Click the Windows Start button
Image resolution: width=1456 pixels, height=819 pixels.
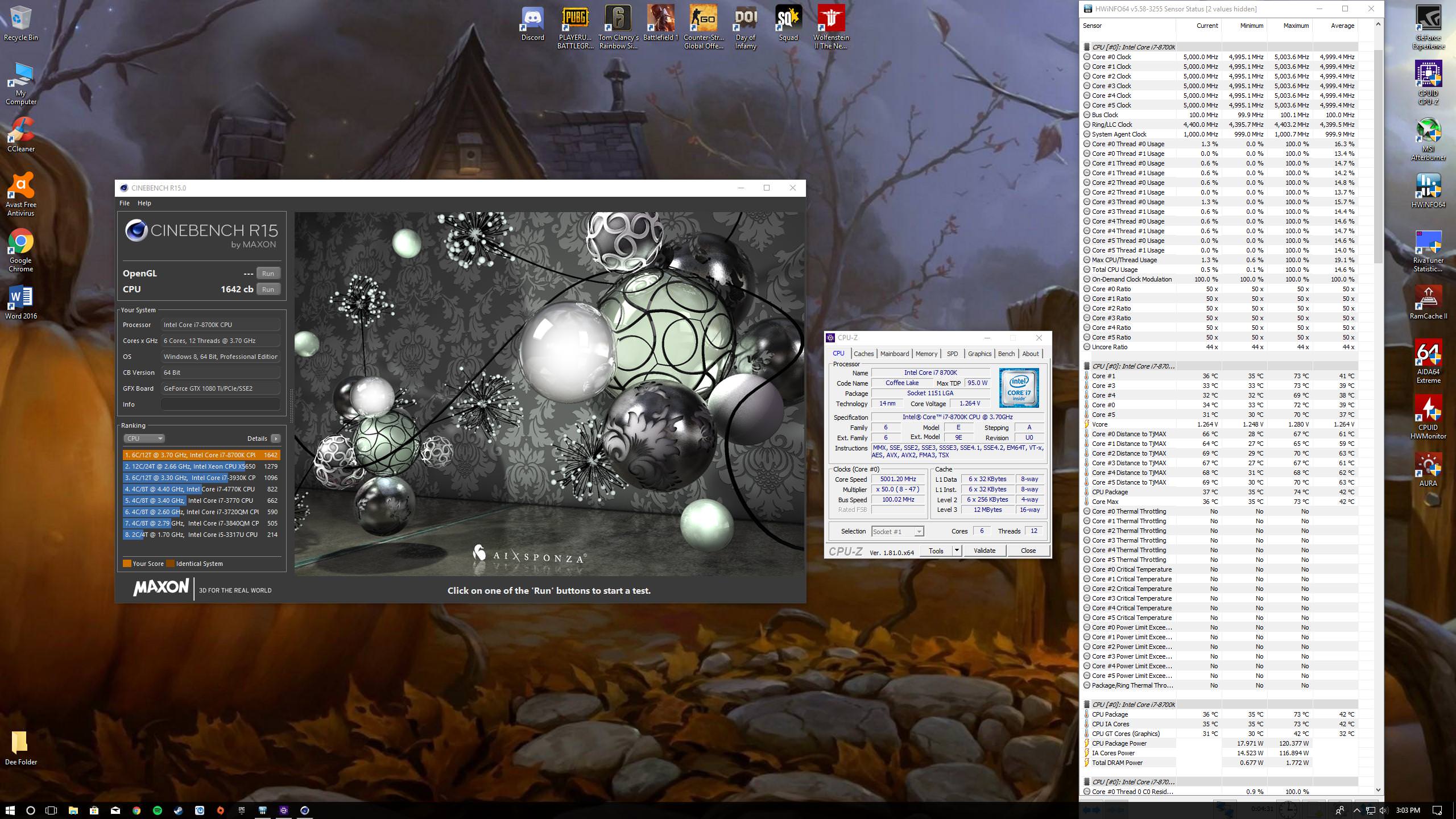(10, 810)
